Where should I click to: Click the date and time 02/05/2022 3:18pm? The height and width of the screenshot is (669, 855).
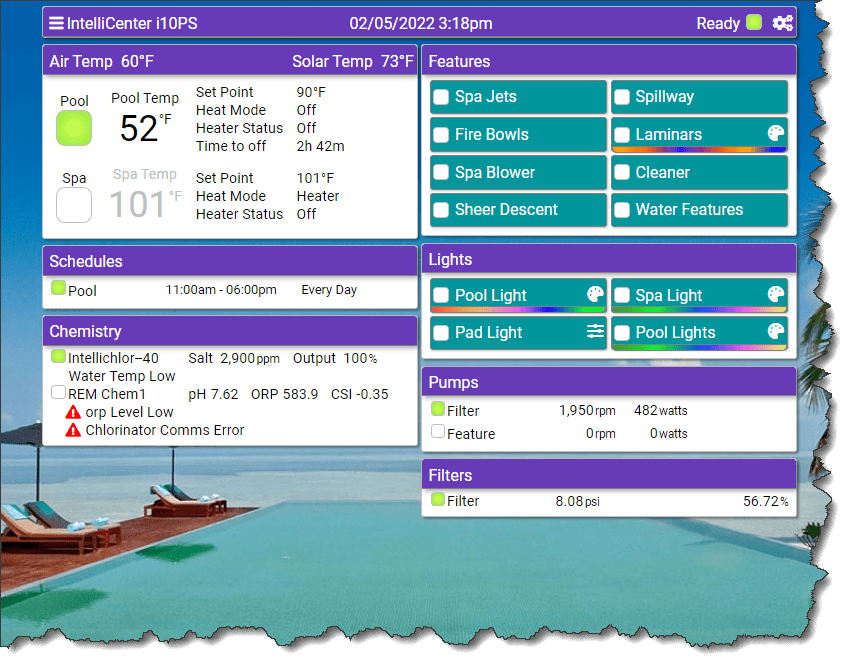[x=420, y=23]
